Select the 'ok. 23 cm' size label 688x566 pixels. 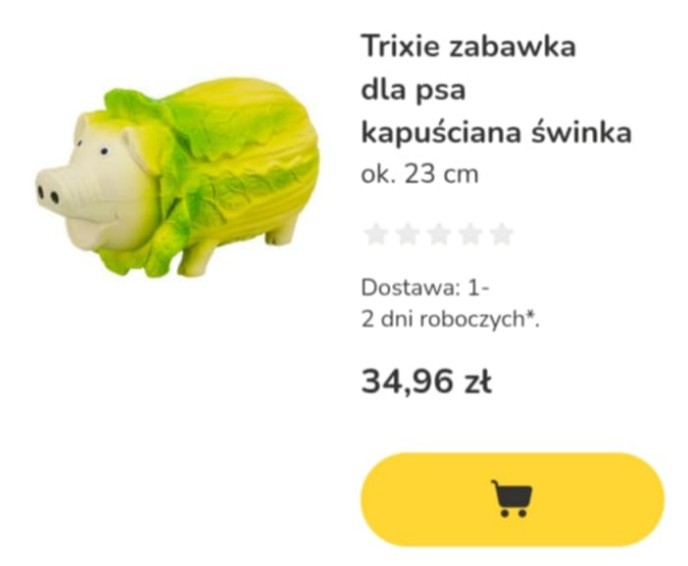419,175
